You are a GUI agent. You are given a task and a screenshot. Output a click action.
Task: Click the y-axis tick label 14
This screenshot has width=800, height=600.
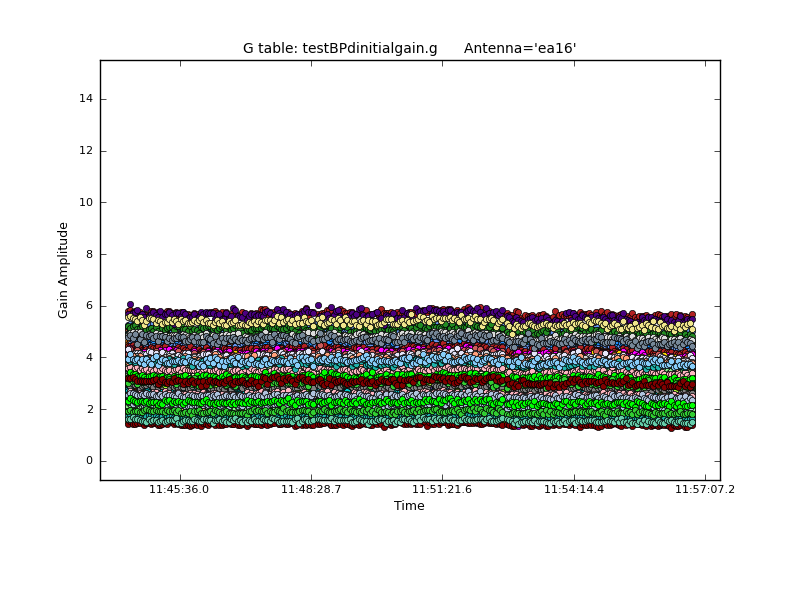coord(86,98)
